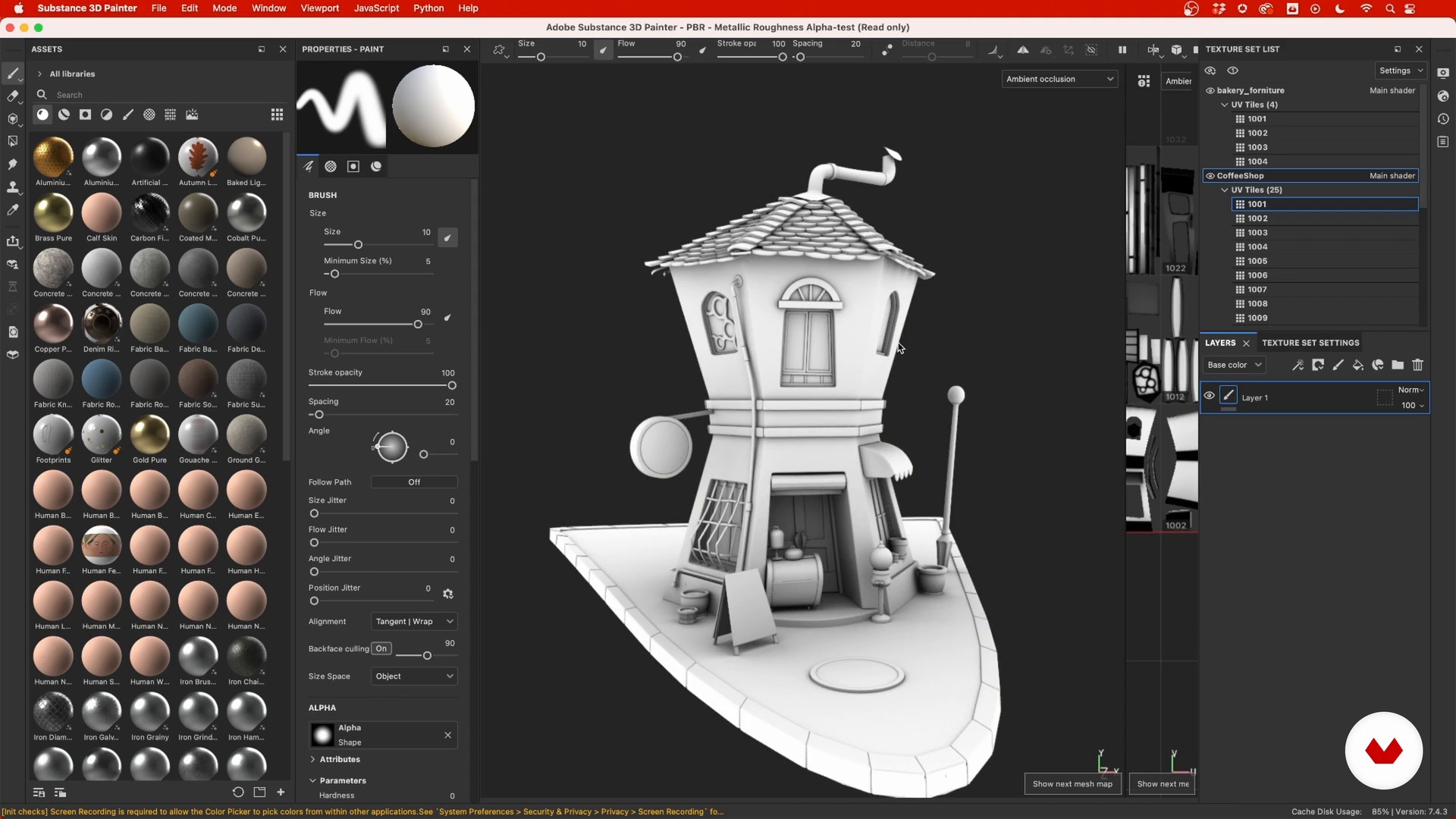Toggle pen pressure for brush Size
This screenshot has height=819, width=1456.
tap(447, 237)
